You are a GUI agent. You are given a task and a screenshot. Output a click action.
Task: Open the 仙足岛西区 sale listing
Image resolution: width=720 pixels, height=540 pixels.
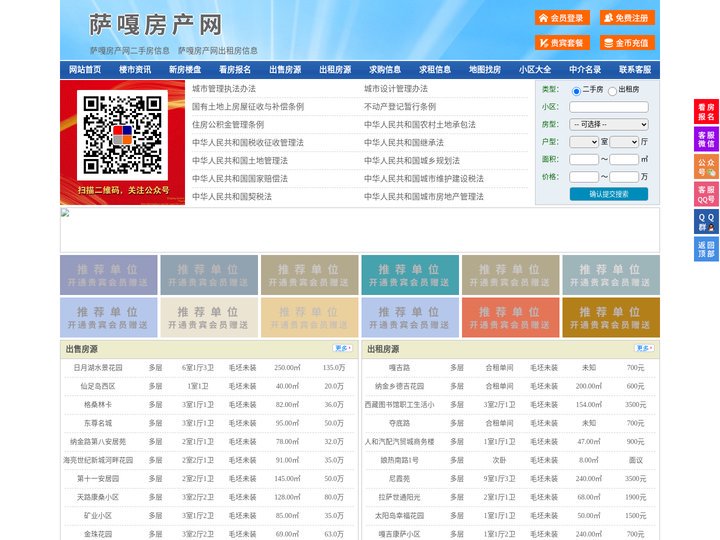click(98, 386)
